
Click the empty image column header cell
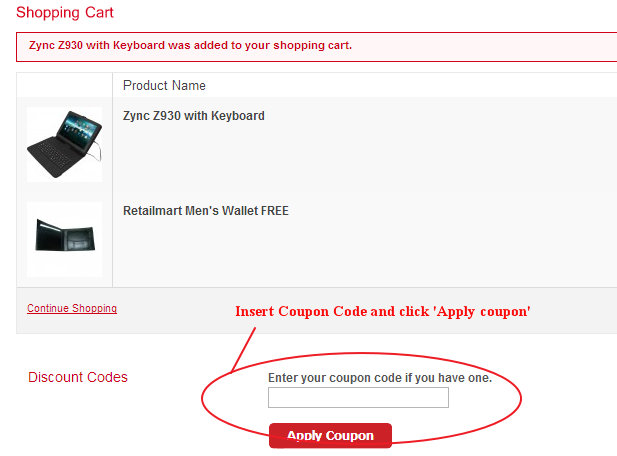tap(65, 86)
